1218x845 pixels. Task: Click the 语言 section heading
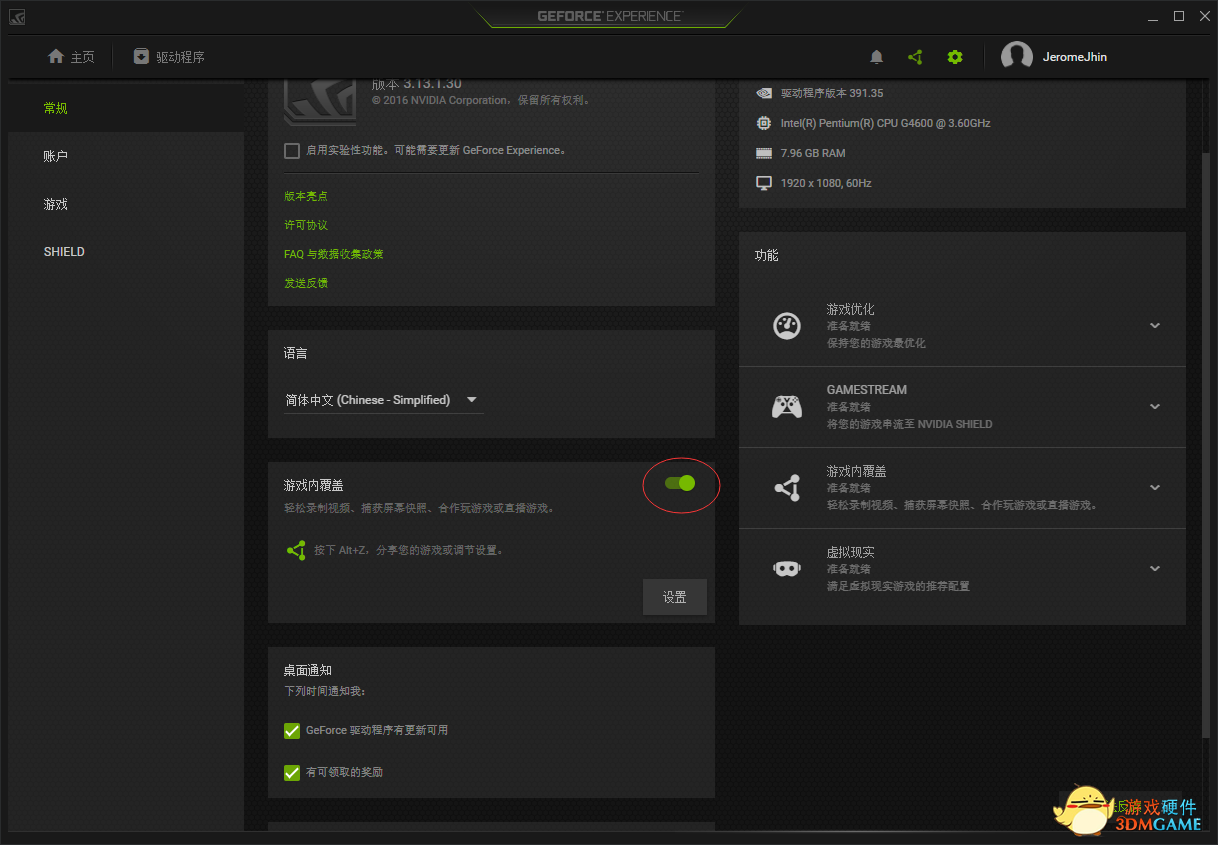click(296, 353)
